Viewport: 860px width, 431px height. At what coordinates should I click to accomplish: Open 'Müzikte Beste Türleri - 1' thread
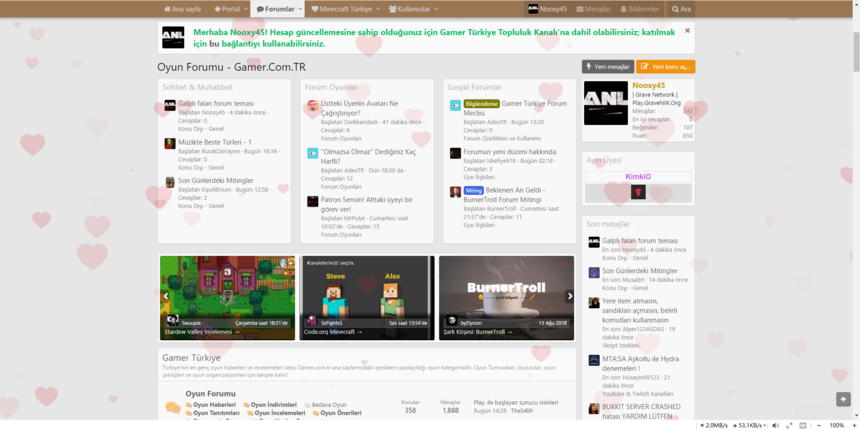click(x=215, y=142)
